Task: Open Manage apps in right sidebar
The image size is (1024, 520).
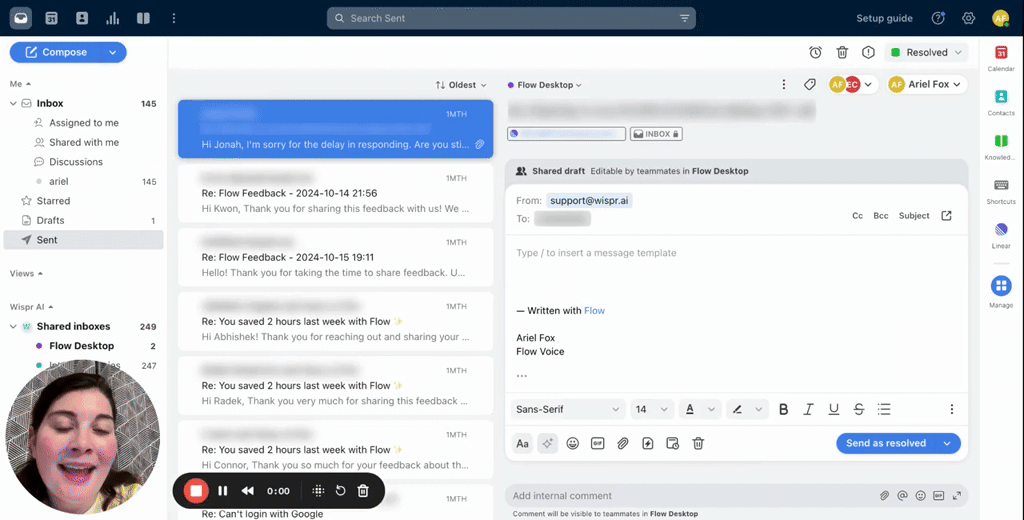Action: click(x=1000, y=291)
